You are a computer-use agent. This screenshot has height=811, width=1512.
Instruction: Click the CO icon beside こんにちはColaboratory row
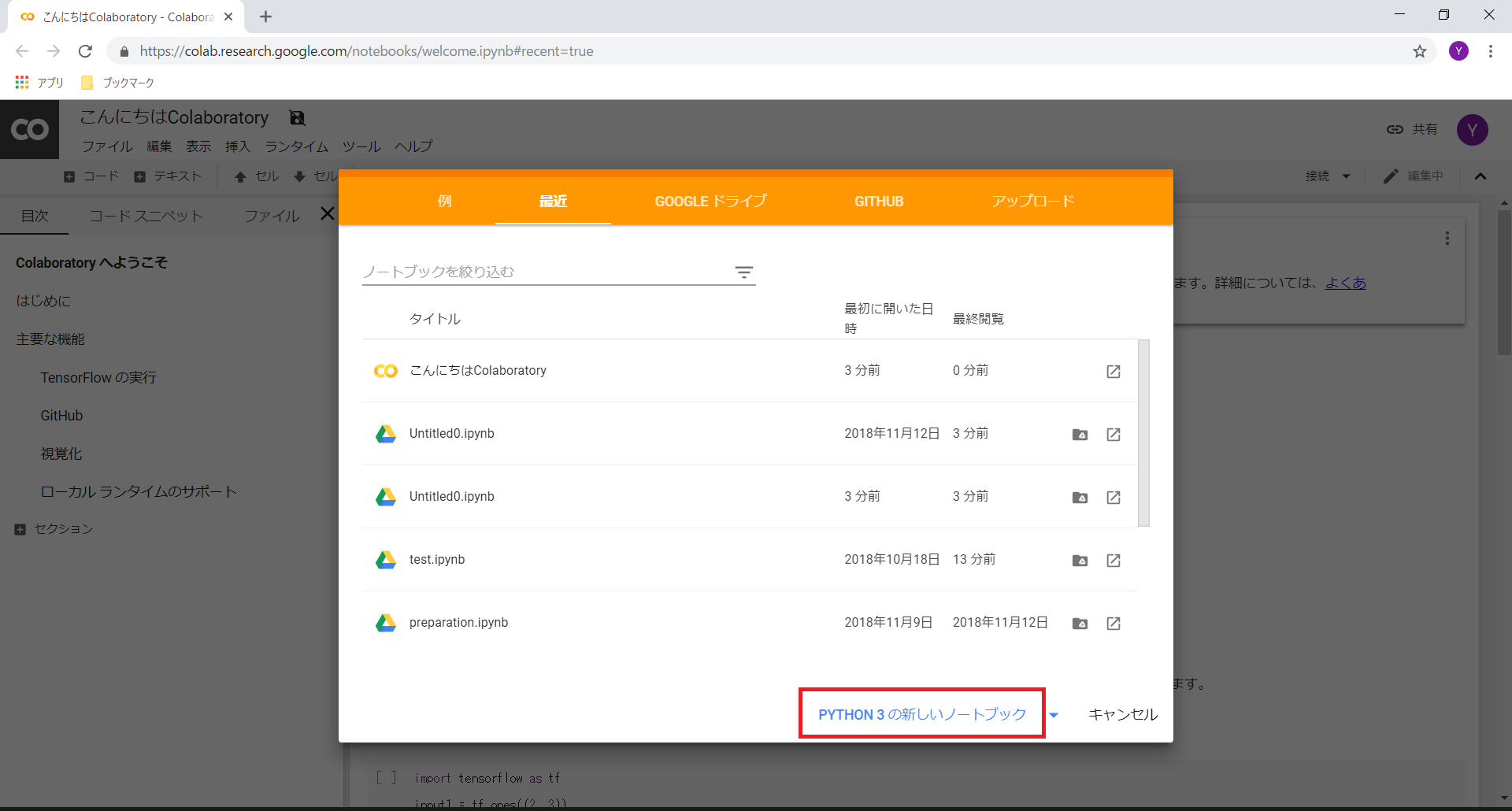[386, 371]
